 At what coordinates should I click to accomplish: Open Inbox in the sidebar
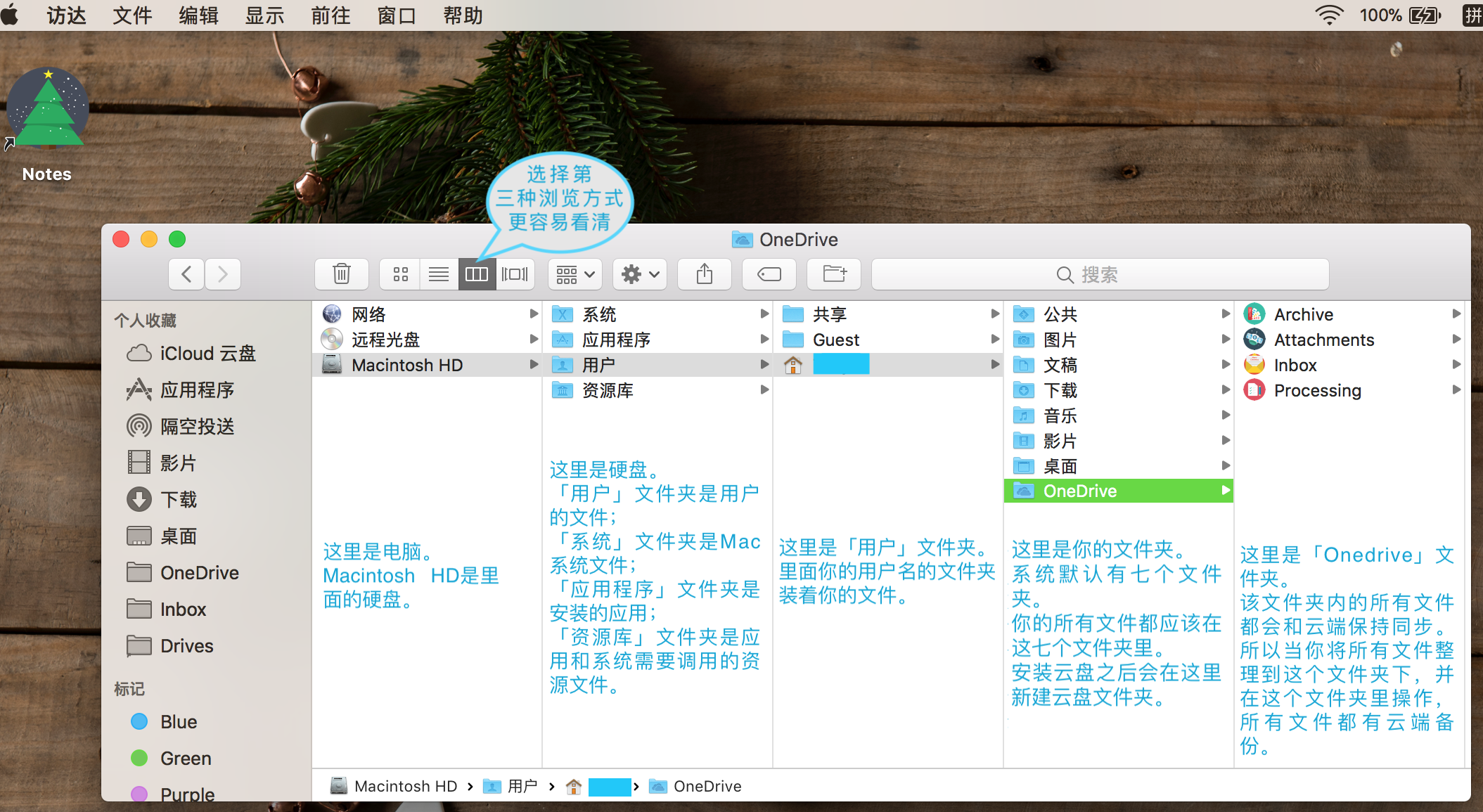pos(166,610)
